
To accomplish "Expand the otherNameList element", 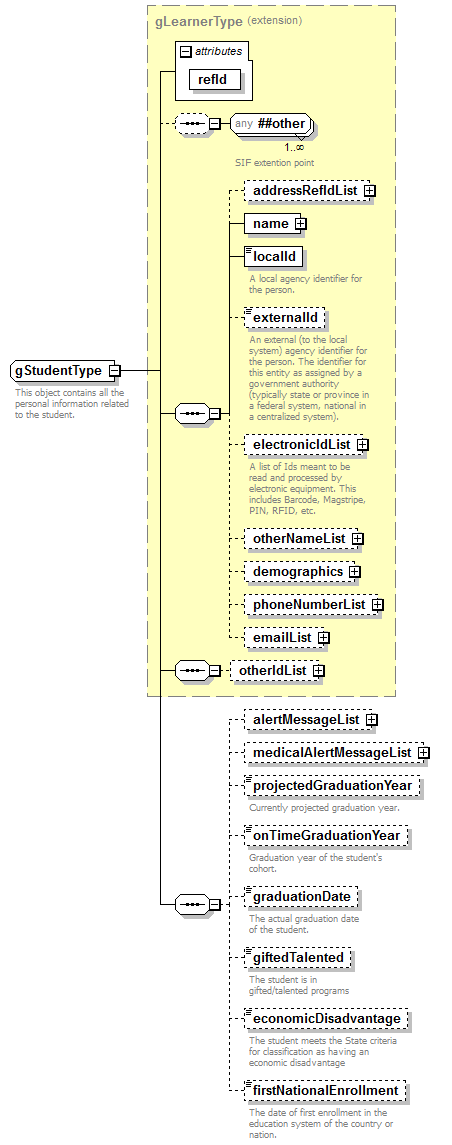I will [357, 539].
